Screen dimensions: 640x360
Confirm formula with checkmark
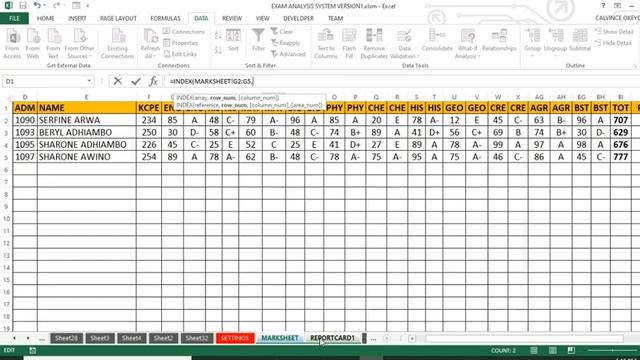[x=136, y=81]
